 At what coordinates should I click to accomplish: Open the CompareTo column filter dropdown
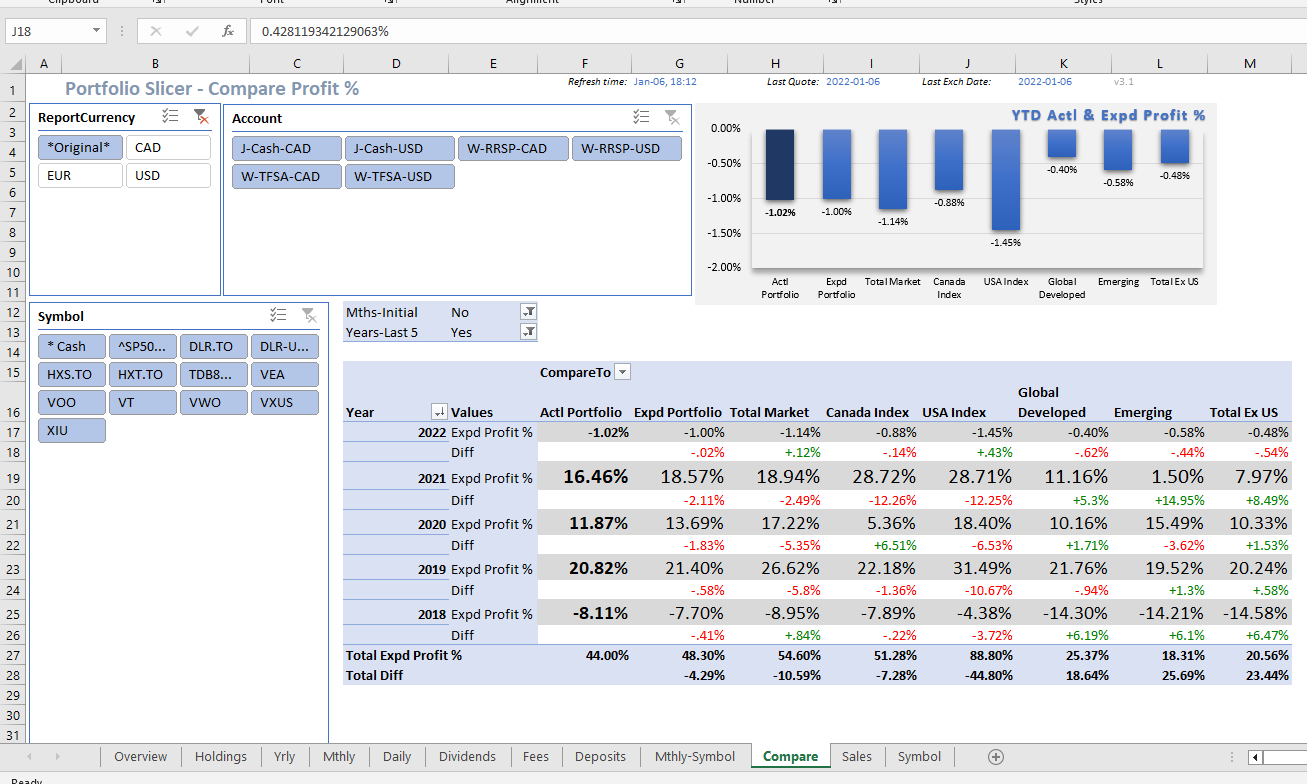click(622, 372)
